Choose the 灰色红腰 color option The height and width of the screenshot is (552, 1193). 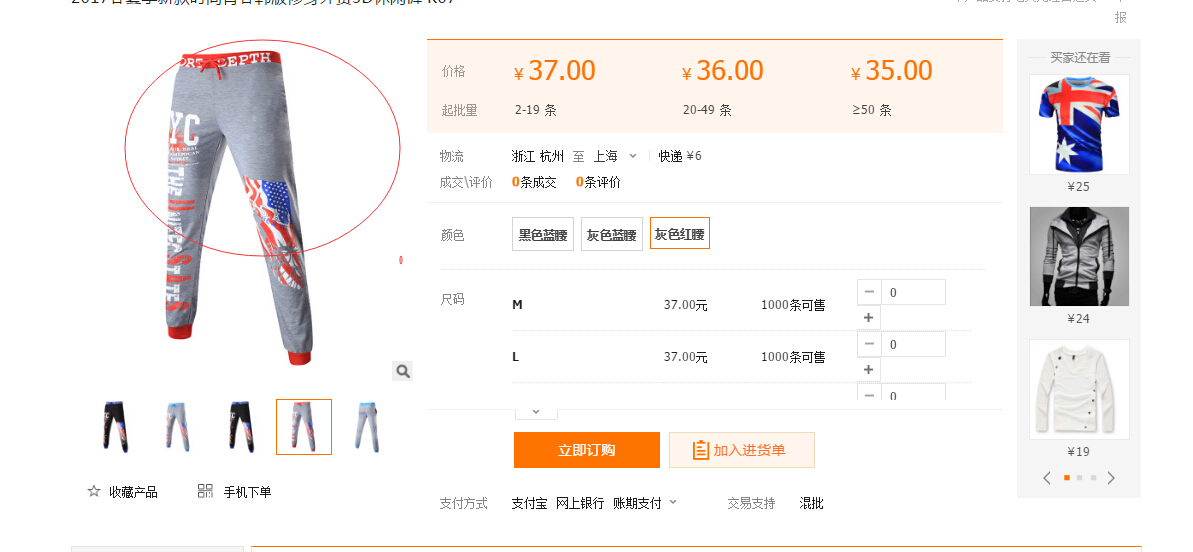tap(679, 234)
